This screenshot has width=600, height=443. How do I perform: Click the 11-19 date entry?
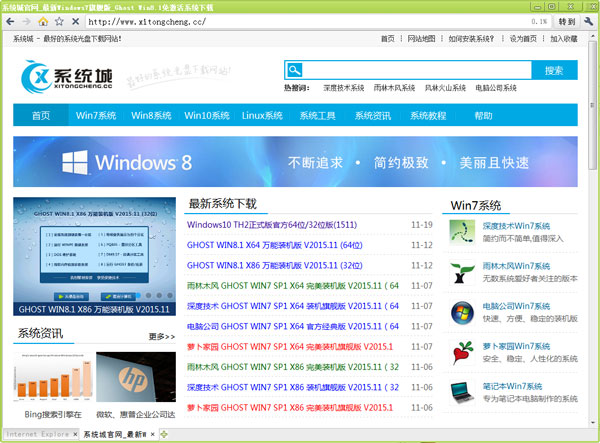(x=422, y=225)
